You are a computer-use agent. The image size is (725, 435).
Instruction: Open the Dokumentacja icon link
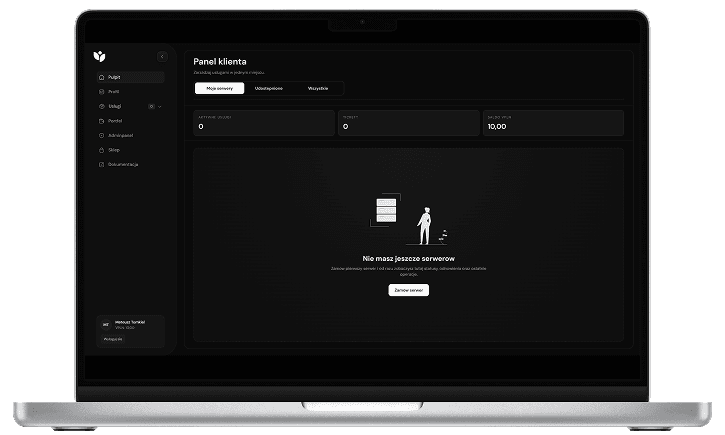tap(101, 164)
